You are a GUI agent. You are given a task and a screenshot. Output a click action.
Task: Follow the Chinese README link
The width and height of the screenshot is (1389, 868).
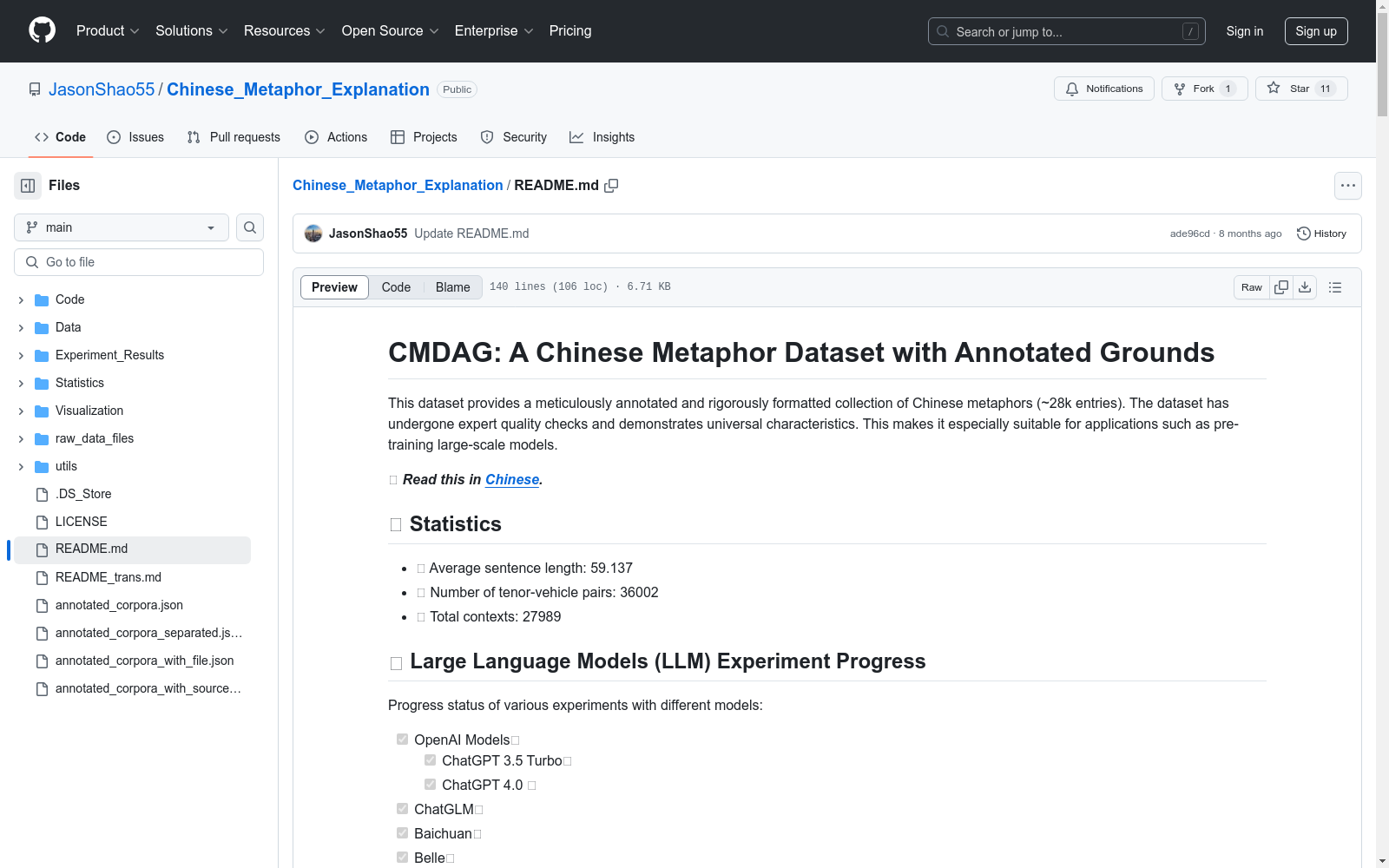[512, 480]
